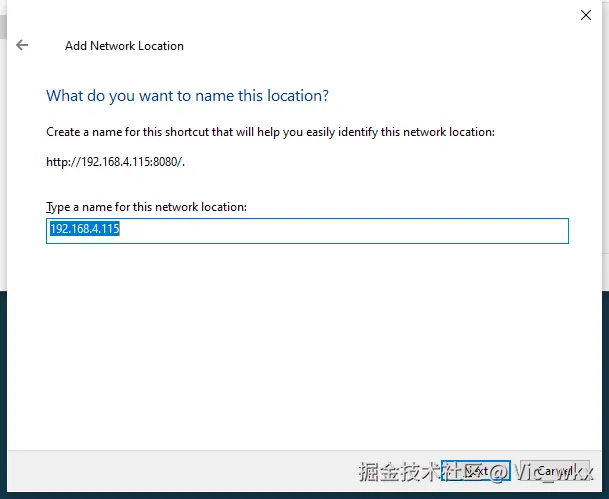Click the dark background right of the dialog

pyautogui.click(x=604, y=380)
